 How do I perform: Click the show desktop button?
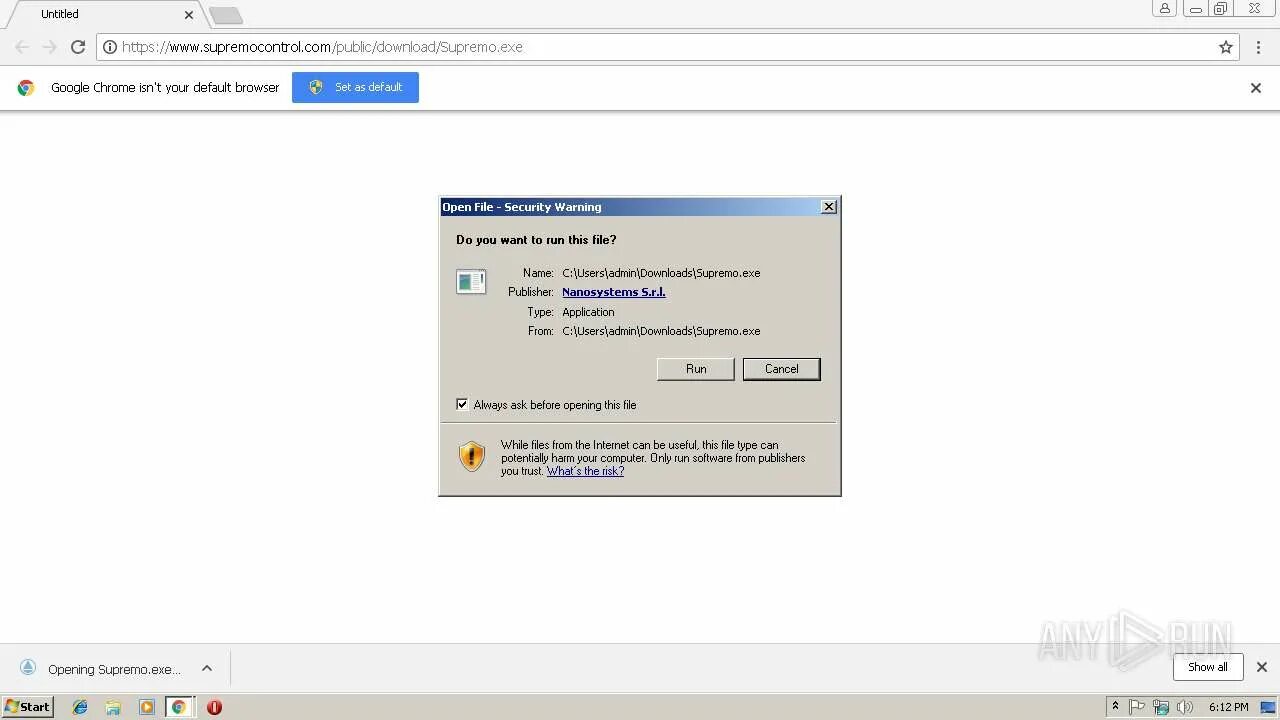click(1269, 707)
